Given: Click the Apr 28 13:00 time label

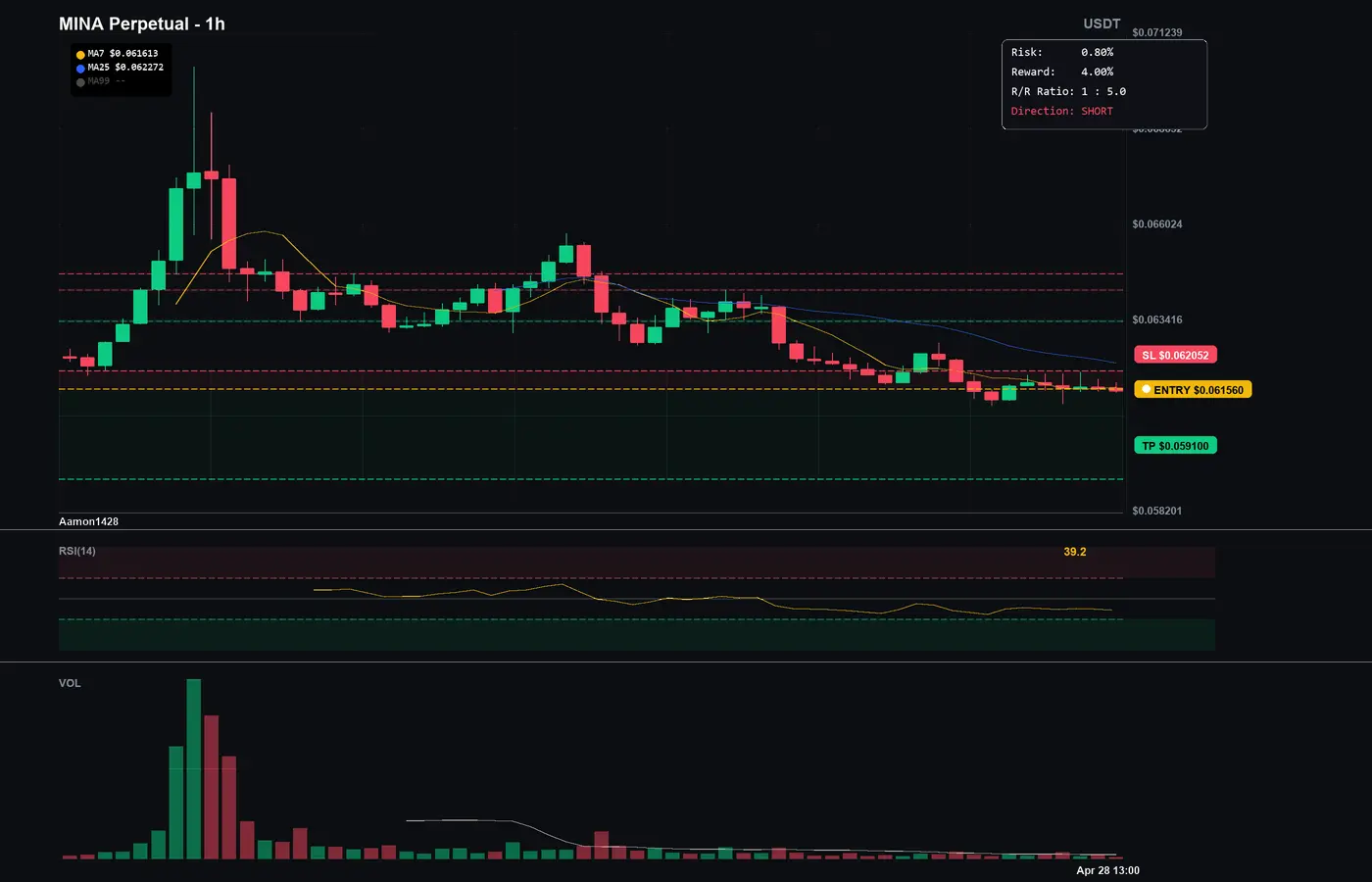Looking at the screenshot, I should (x=1108, y=870).
